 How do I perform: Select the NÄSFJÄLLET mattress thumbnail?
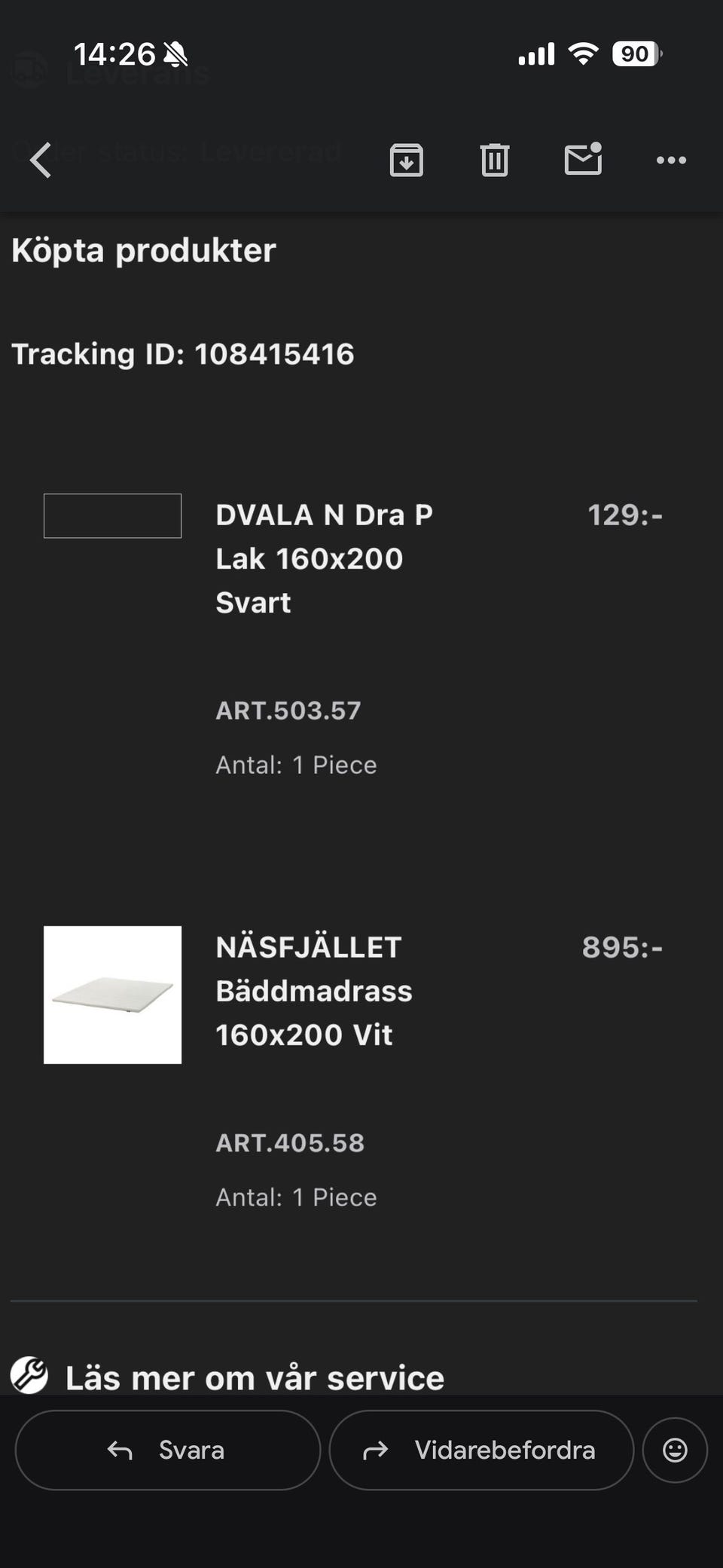point(112,993)
